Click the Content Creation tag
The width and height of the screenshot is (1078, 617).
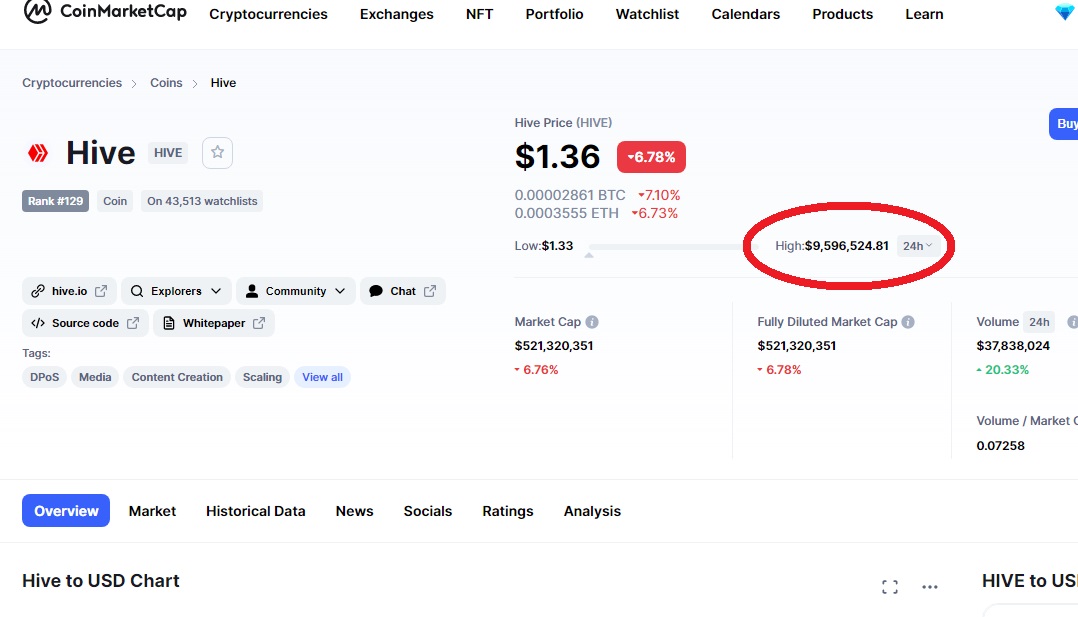point(177,377)
